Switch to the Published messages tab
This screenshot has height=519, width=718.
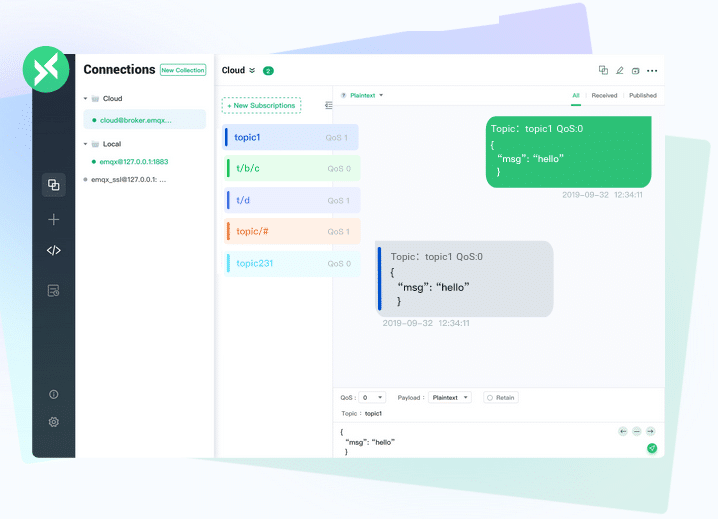tap(642, 96)
